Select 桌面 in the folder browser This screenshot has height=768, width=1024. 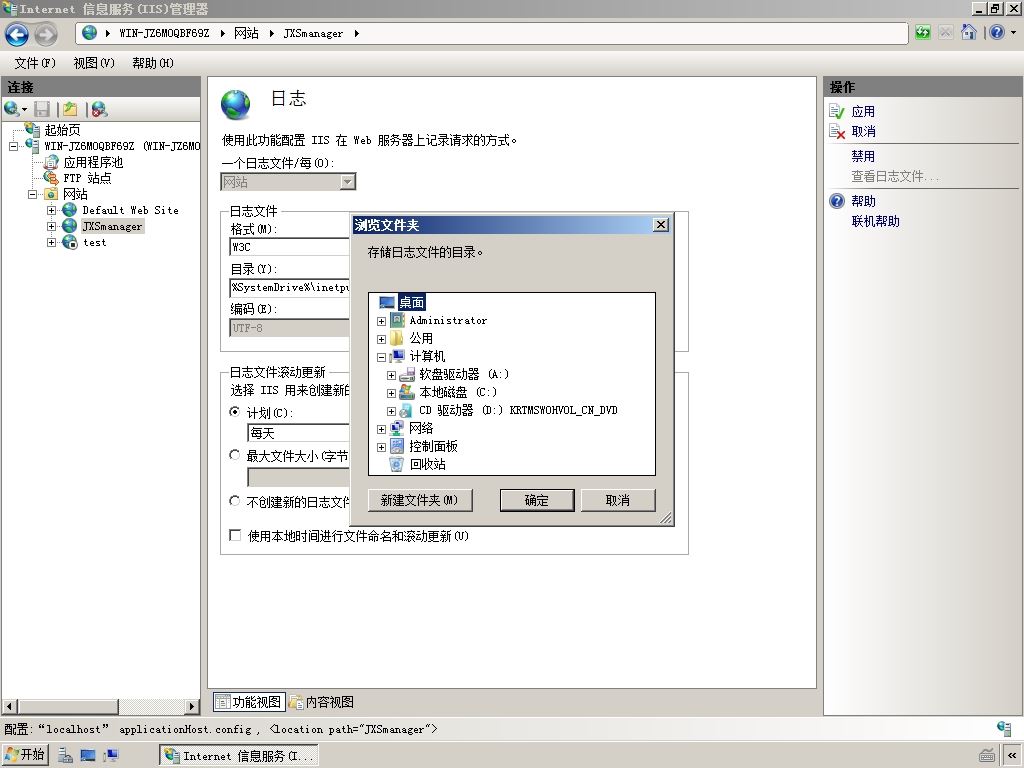tap(411, 302)
